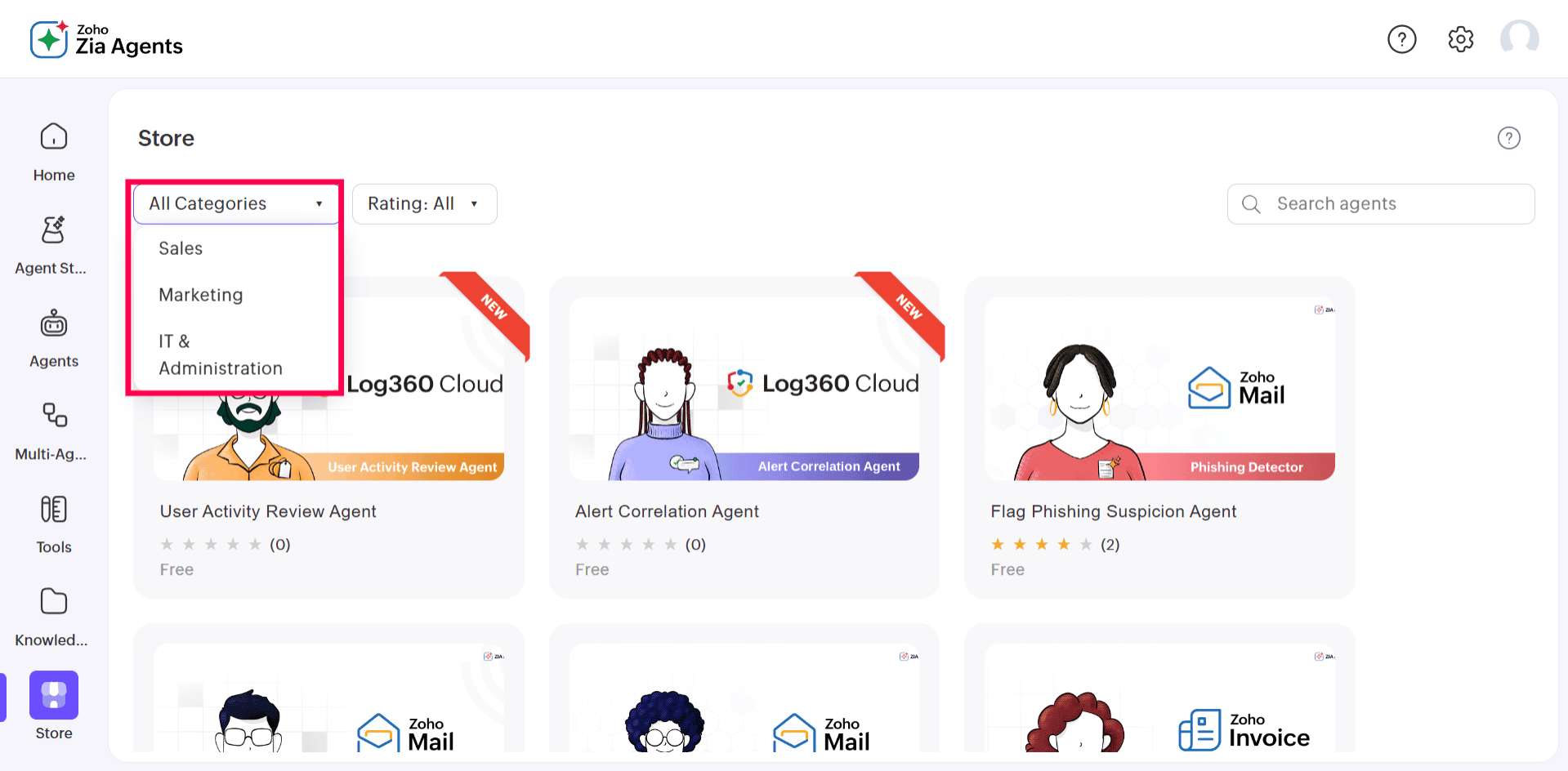Open the Tools sidebar icon
This screenshot has height=771, width=1568.
[54, 509]
